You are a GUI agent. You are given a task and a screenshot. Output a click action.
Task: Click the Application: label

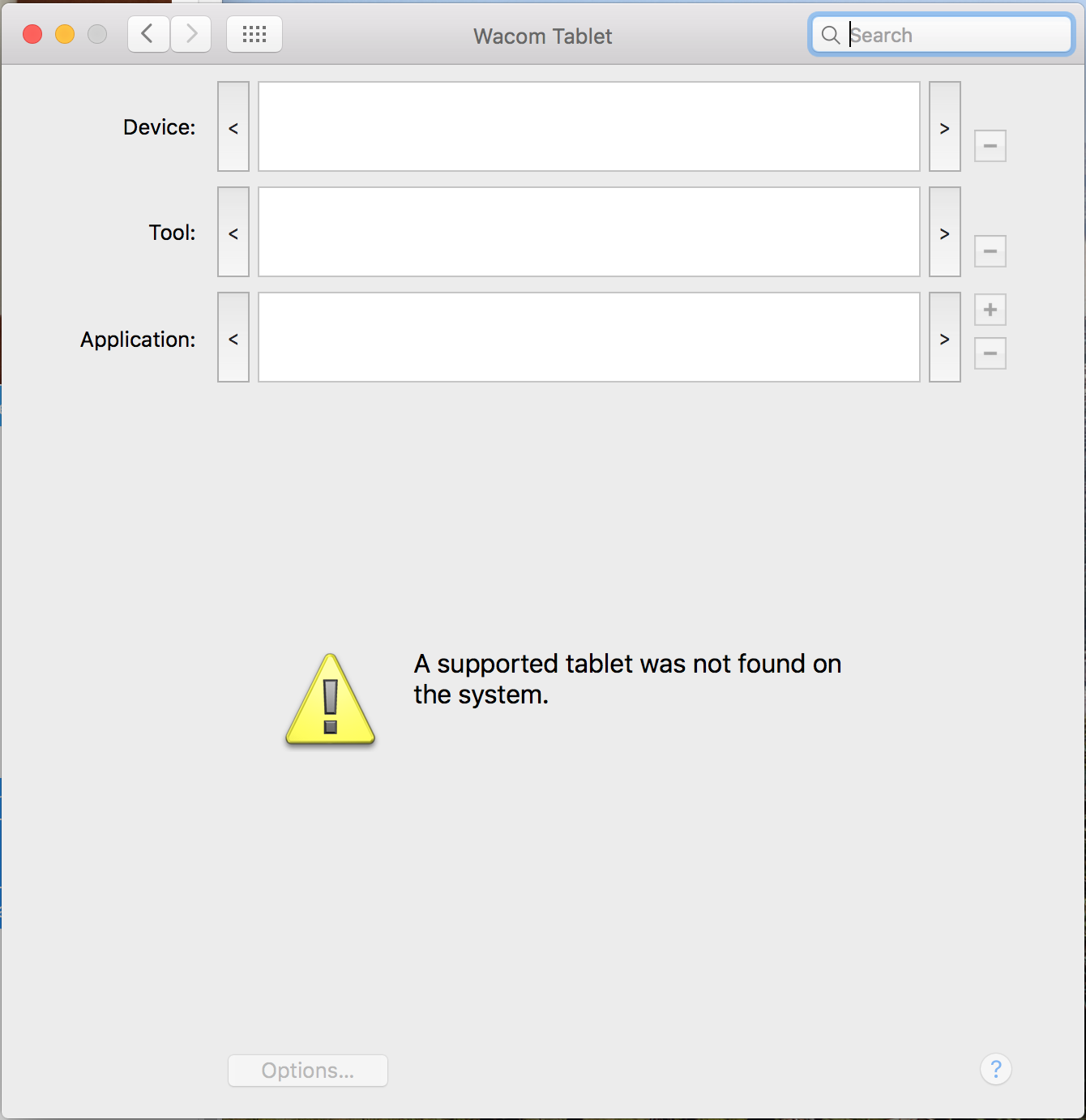tap(138, 340)
